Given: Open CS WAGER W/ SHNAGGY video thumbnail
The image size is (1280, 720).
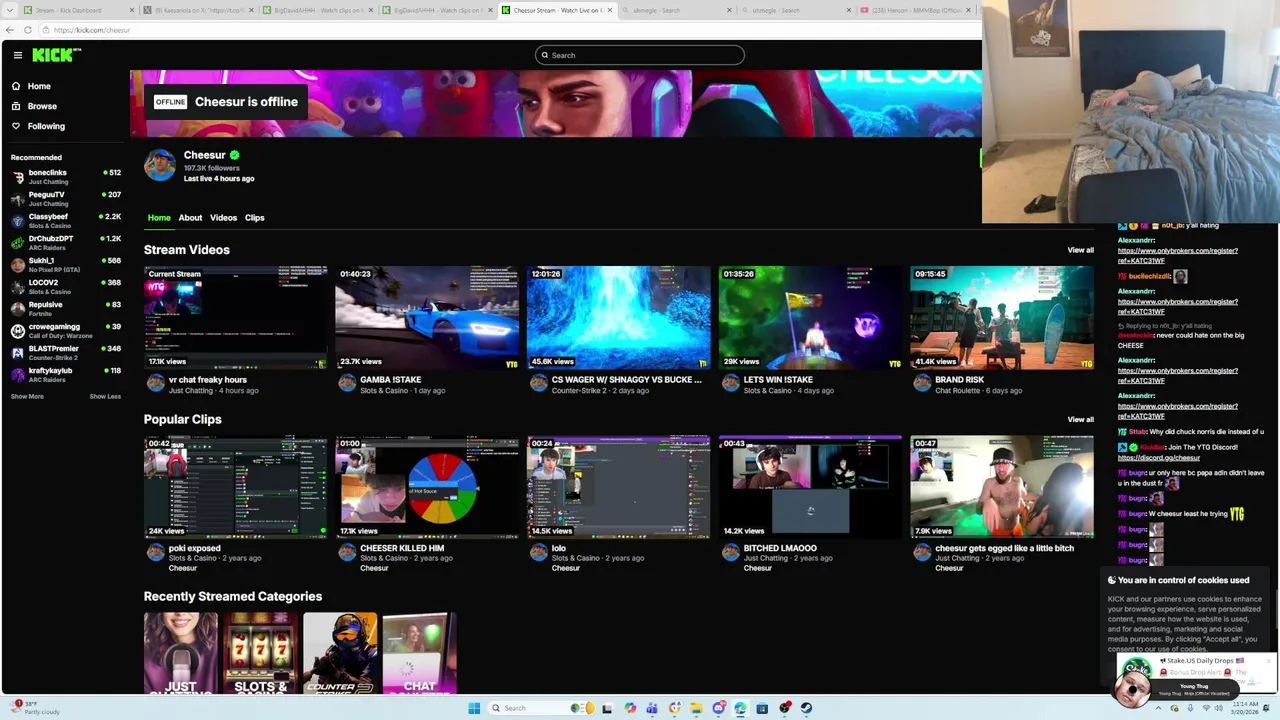Looking at the screenshot, I should [x=619, y=317].
